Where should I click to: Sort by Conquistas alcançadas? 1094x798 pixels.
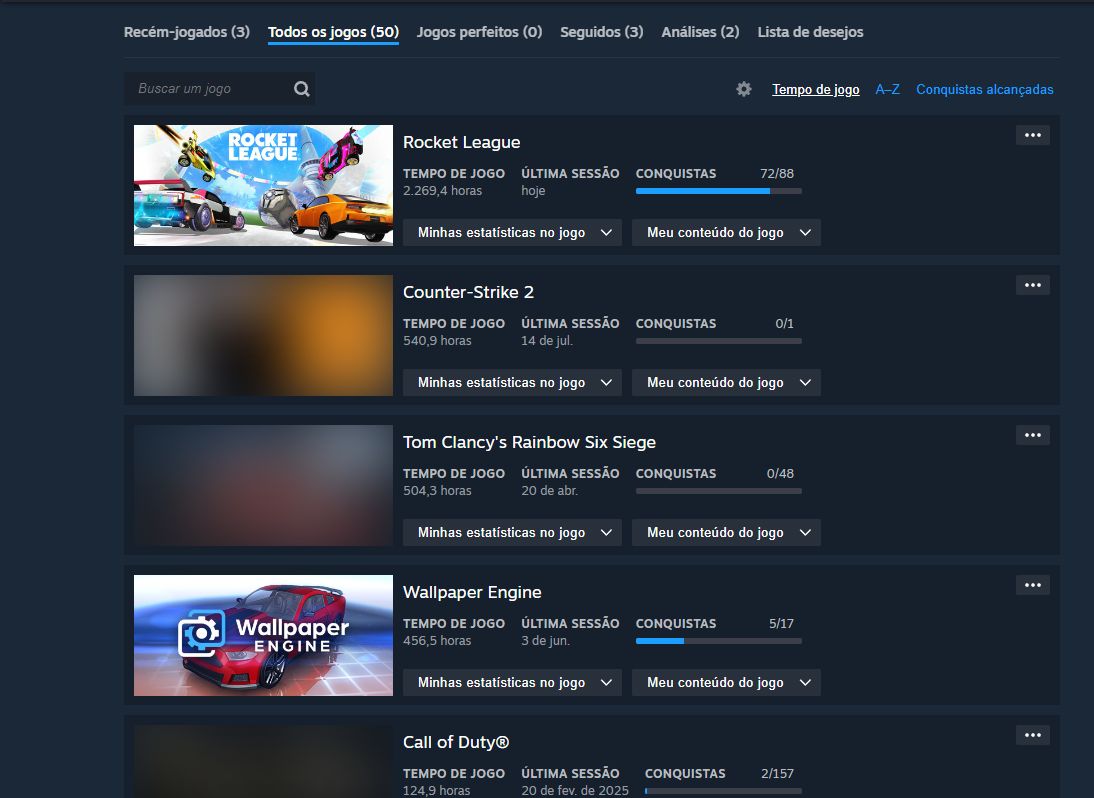coord(984,89)
